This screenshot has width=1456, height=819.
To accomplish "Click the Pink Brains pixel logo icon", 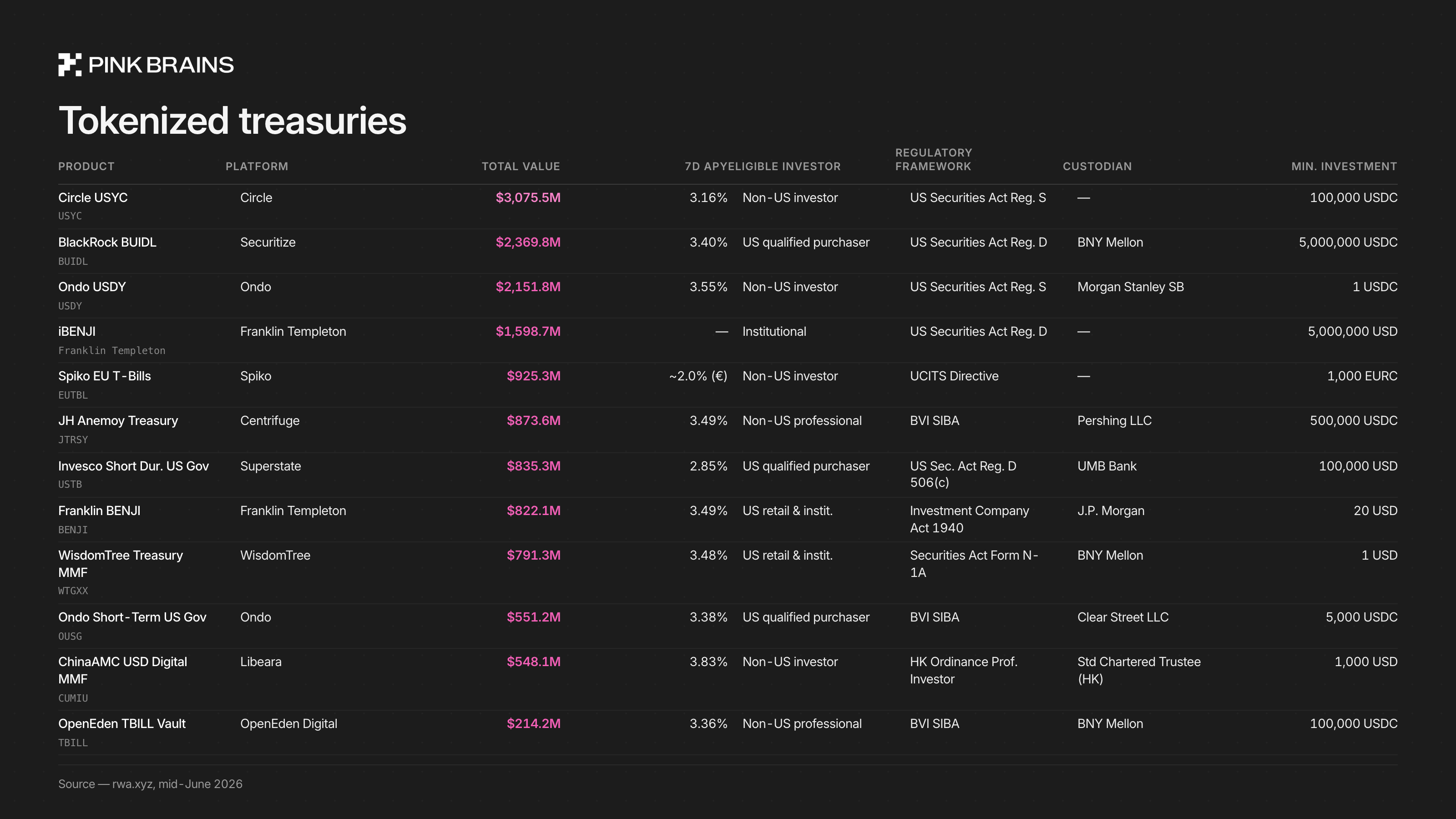I will [70, 65].
